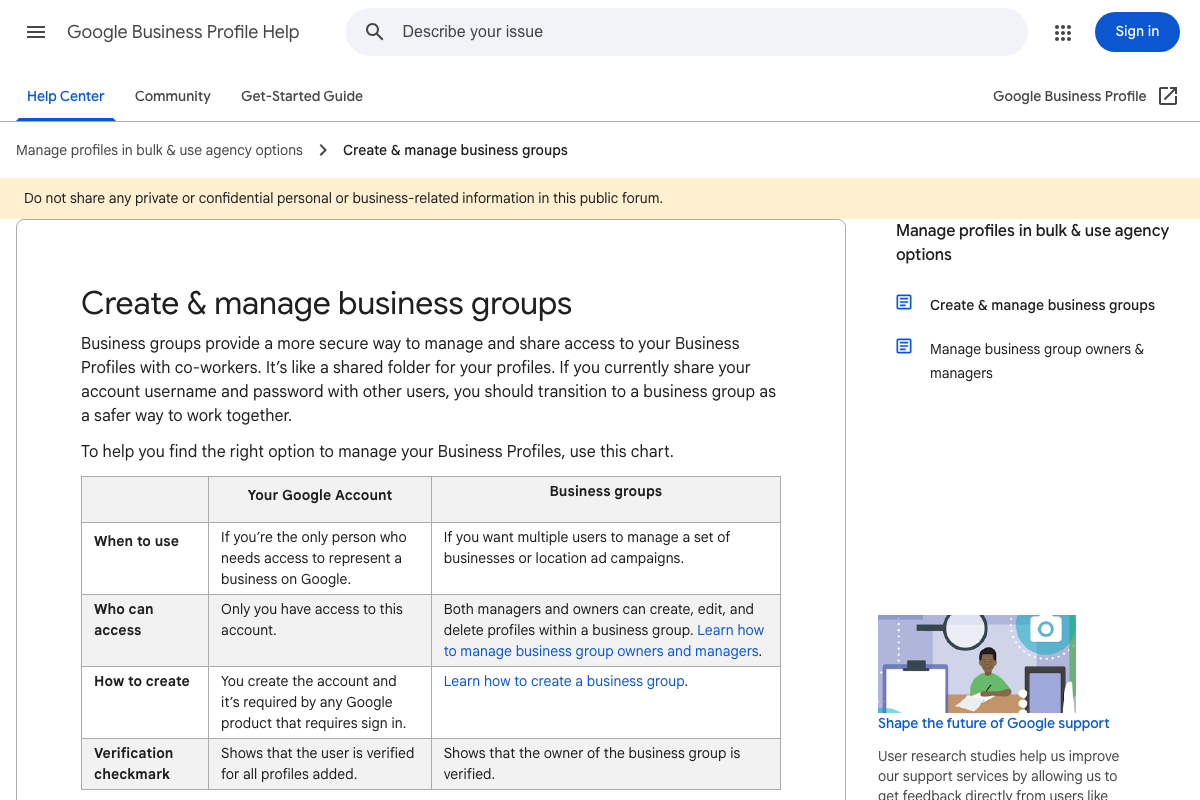Click Google Business Profile Help title
This screenshot has width=1200, height=800.
tap(183, 32)
